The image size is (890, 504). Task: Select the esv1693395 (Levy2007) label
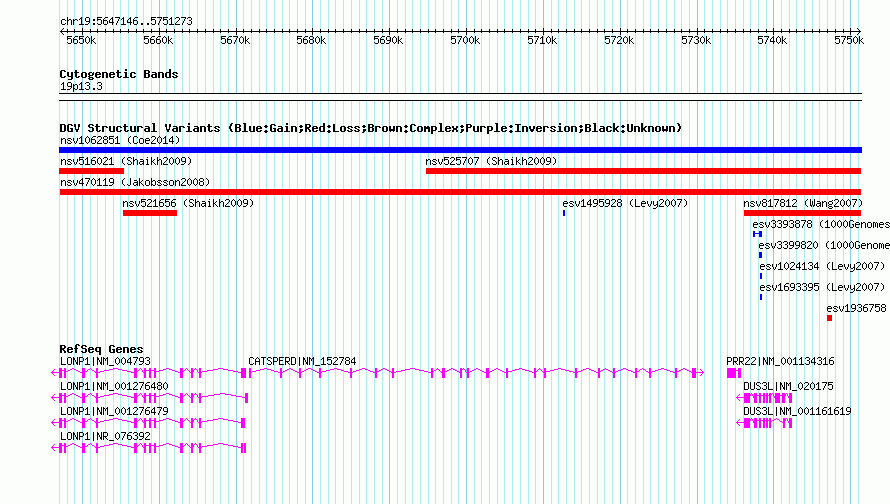[822, 287]
